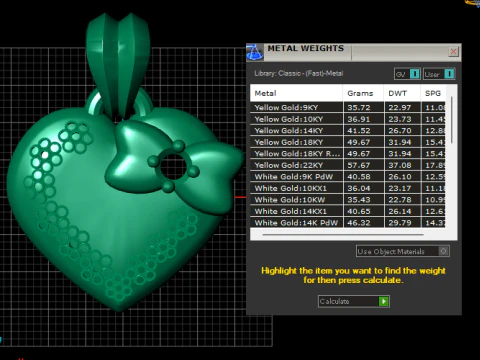Click the 22.97 DWT value
This screenshot has height=360, width=480.
[x=400, y=108]
